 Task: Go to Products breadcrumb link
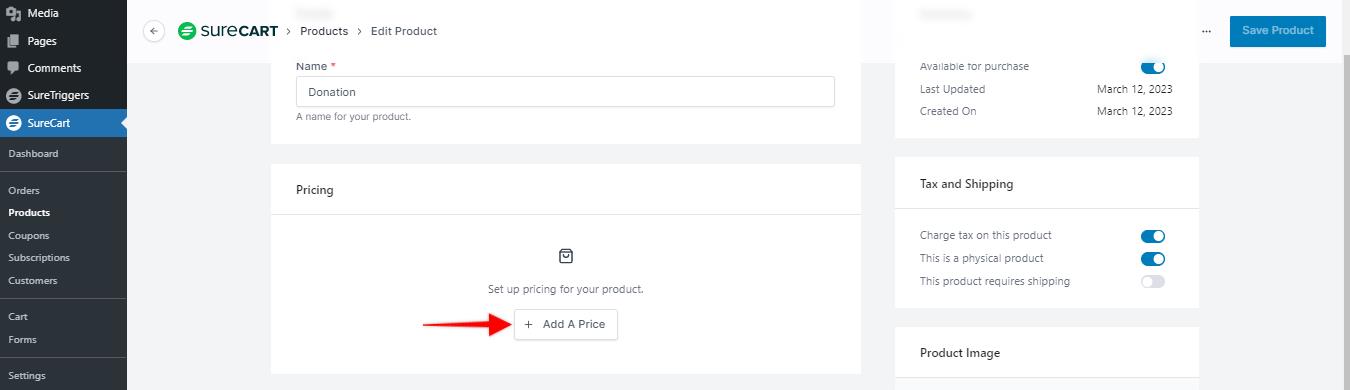(x=324, y=31)
